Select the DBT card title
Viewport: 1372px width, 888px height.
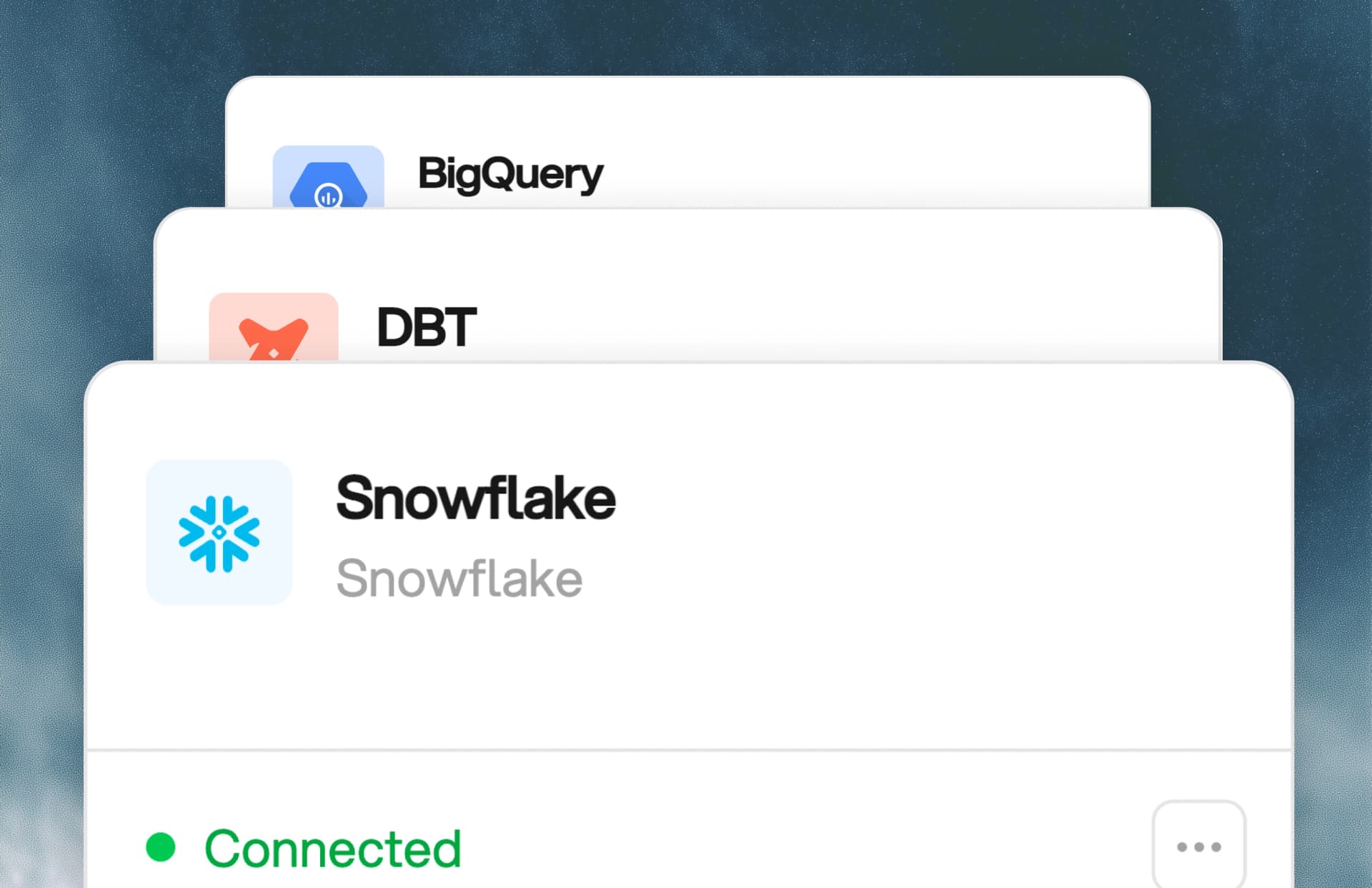click(x=427, y=327)
